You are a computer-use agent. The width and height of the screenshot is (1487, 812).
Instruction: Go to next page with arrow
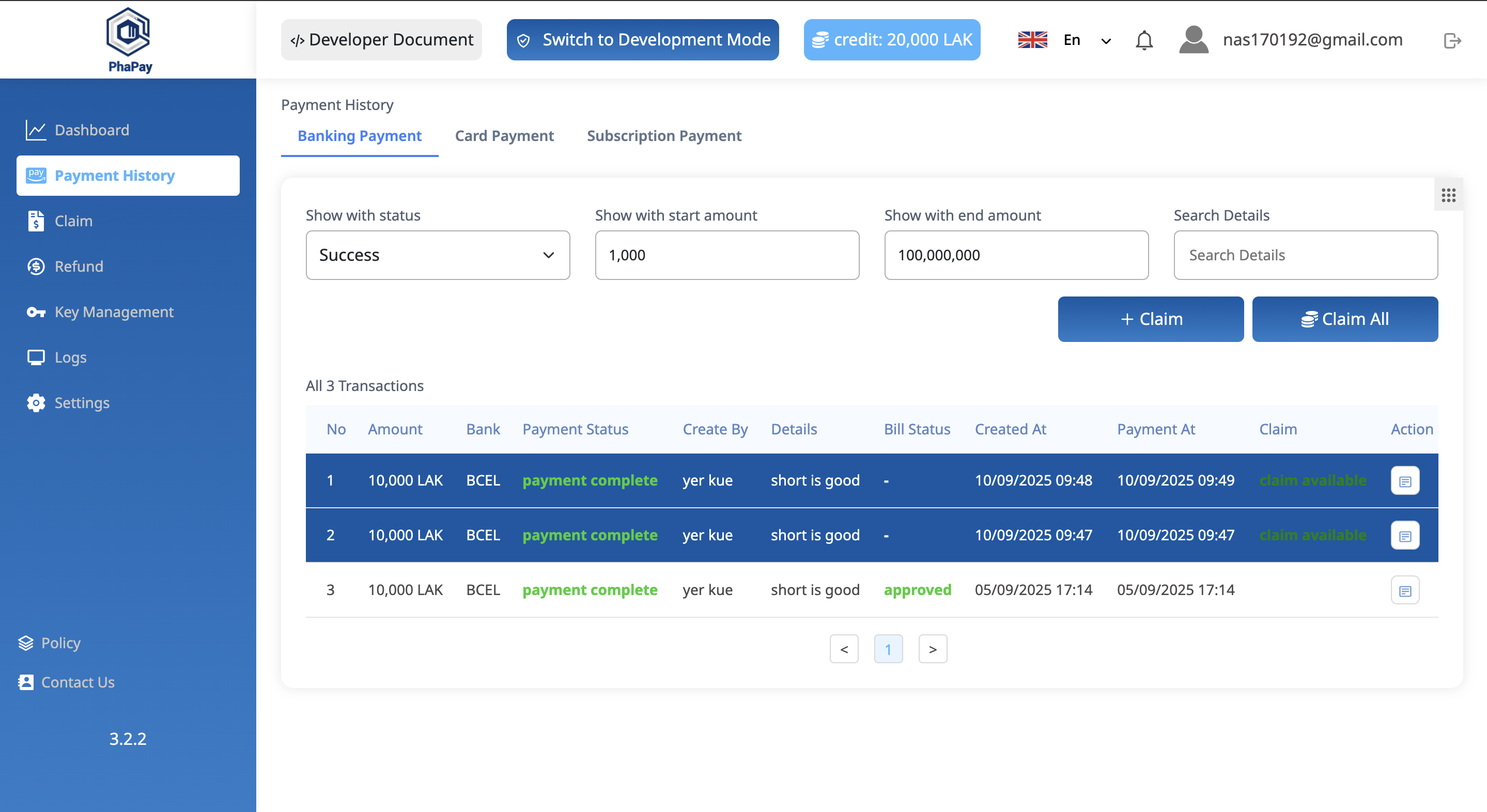[x=932, y=649]
